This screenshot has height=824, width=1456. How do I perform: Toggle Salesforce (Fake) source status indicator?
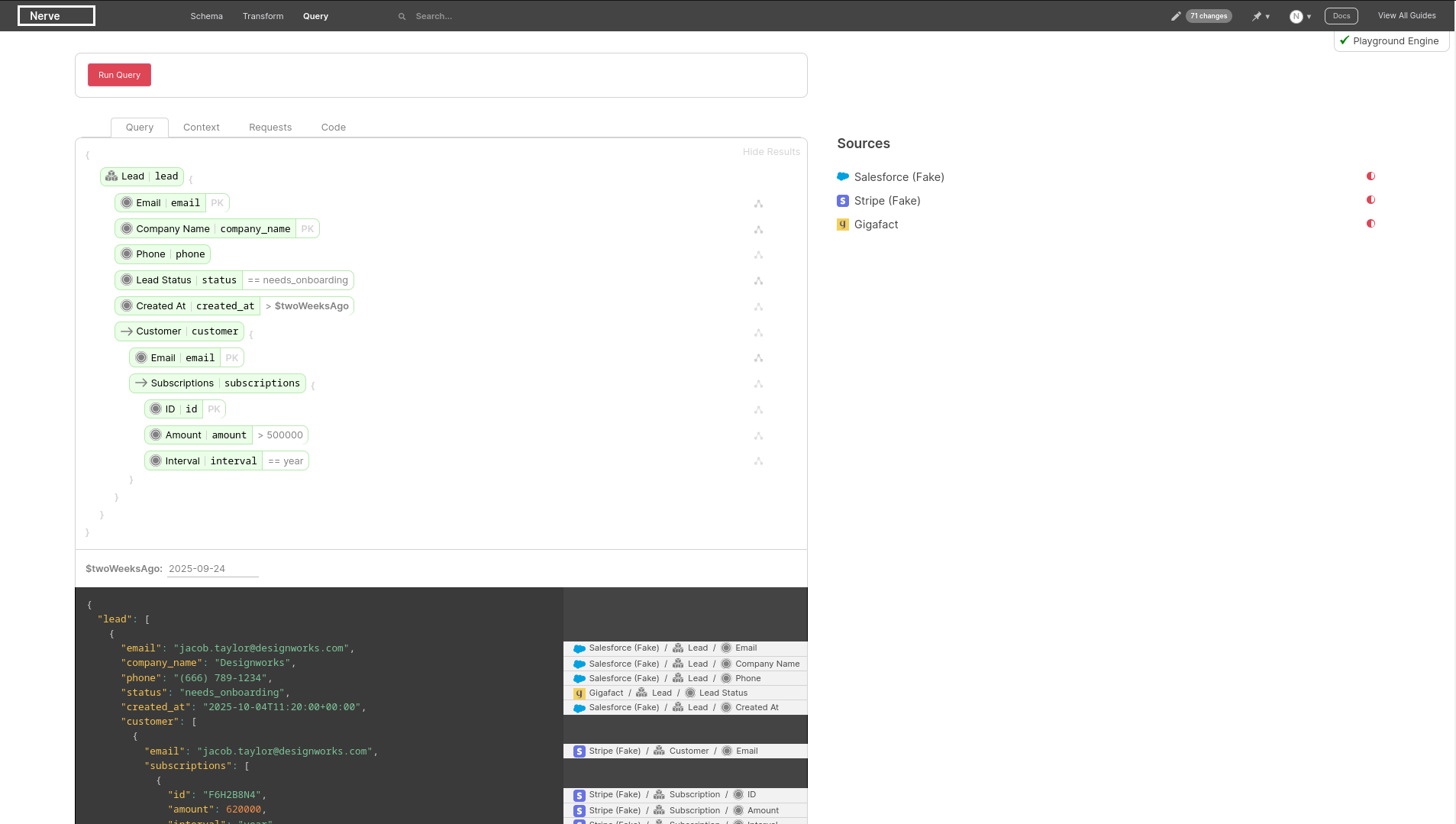tap(1370, 176)
